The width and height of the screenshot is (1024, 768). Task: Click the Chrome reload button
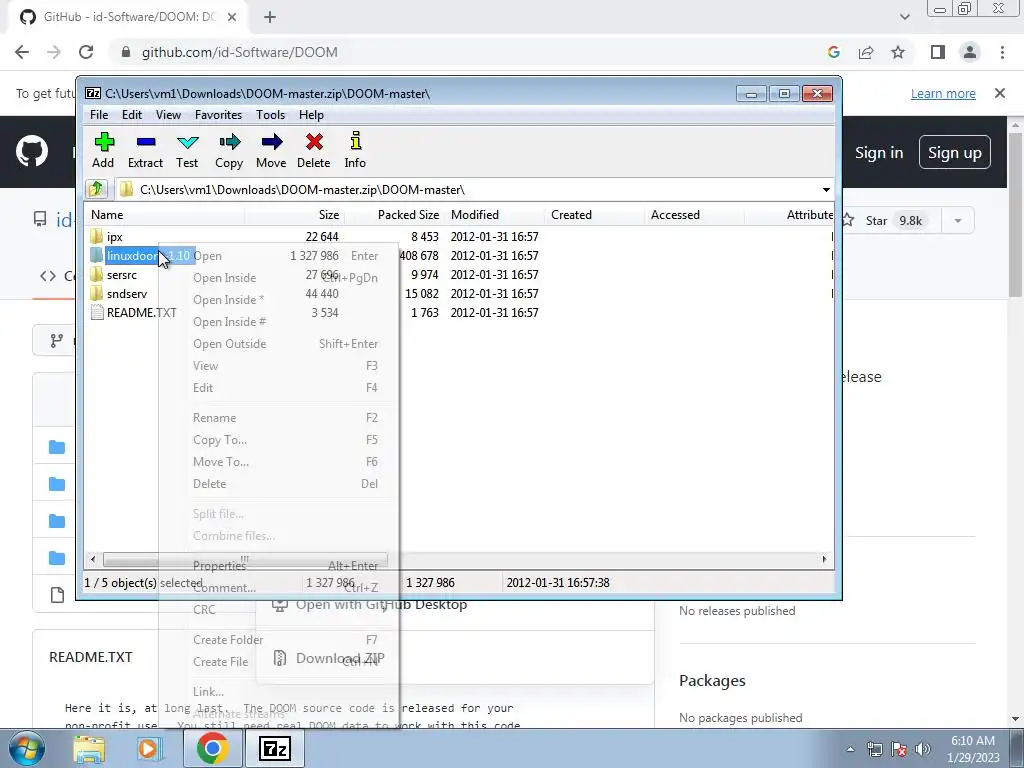click(86, 52)
